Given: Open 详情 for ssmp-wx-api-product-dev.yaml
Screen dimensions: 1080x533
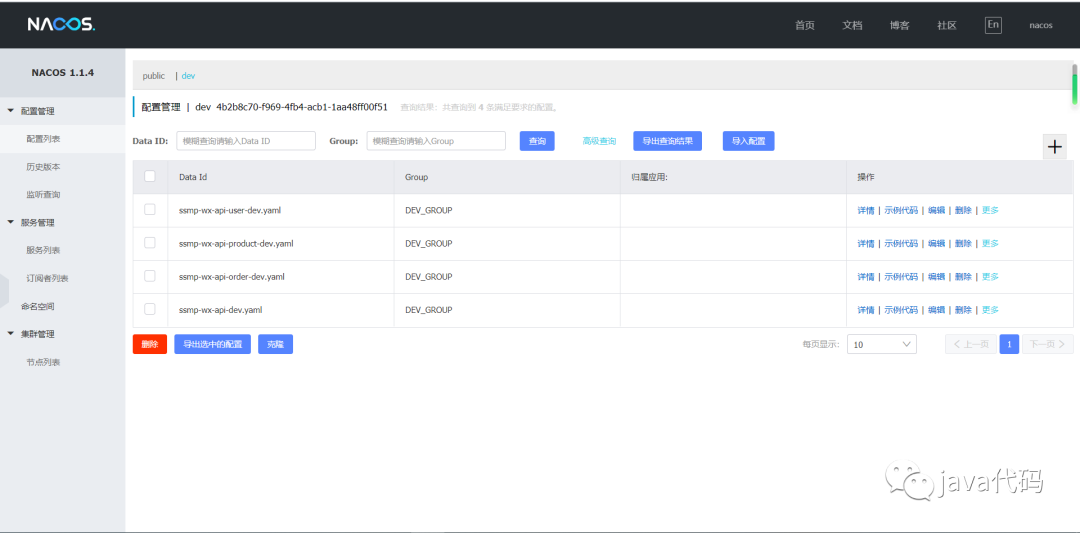Looking at the screenshot, I should point(866,244).
